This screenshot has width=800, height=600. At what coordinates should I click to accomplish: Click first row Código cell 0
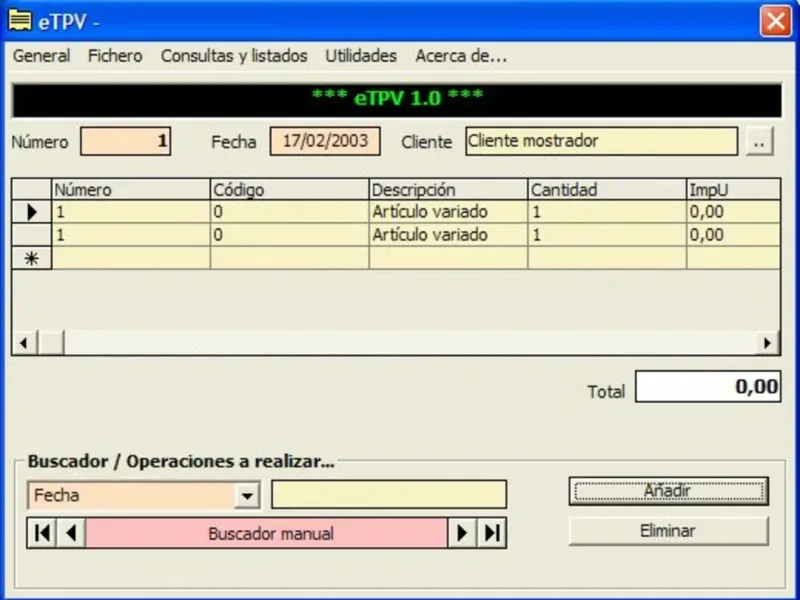[290, 212]
